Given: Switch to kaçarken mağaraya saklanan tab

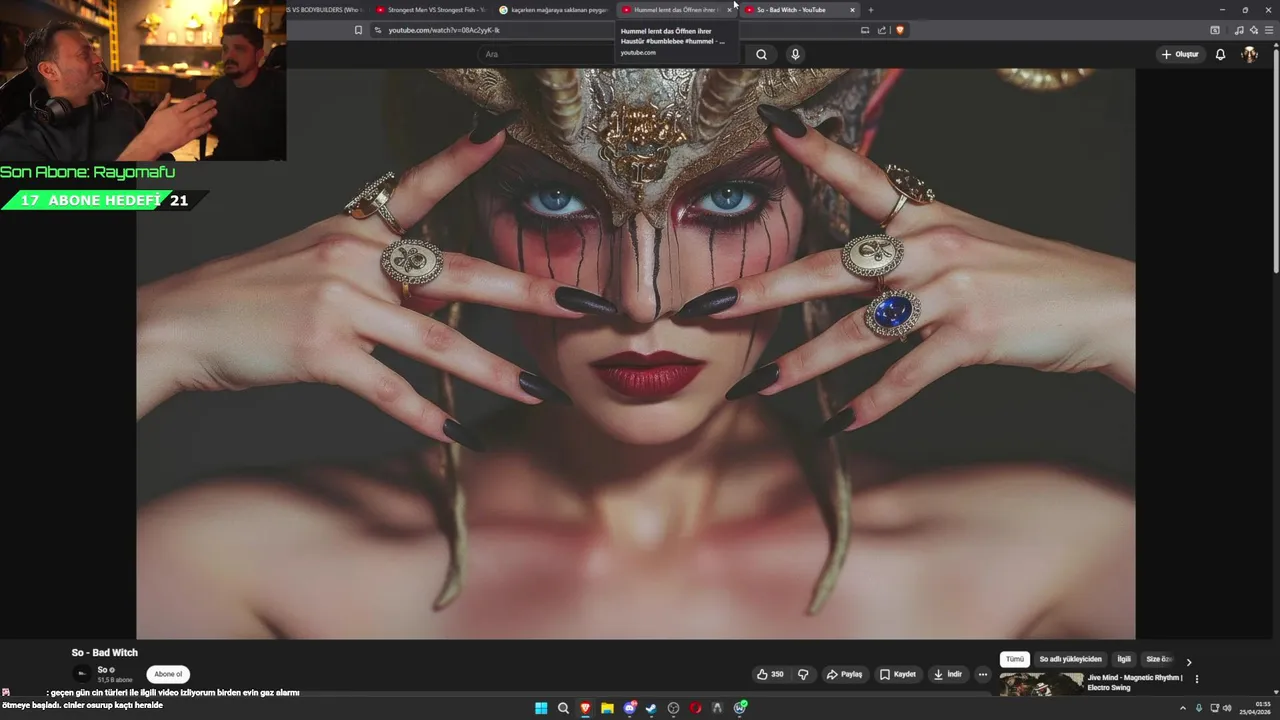Looking at the screenshot, I should 553,10.
